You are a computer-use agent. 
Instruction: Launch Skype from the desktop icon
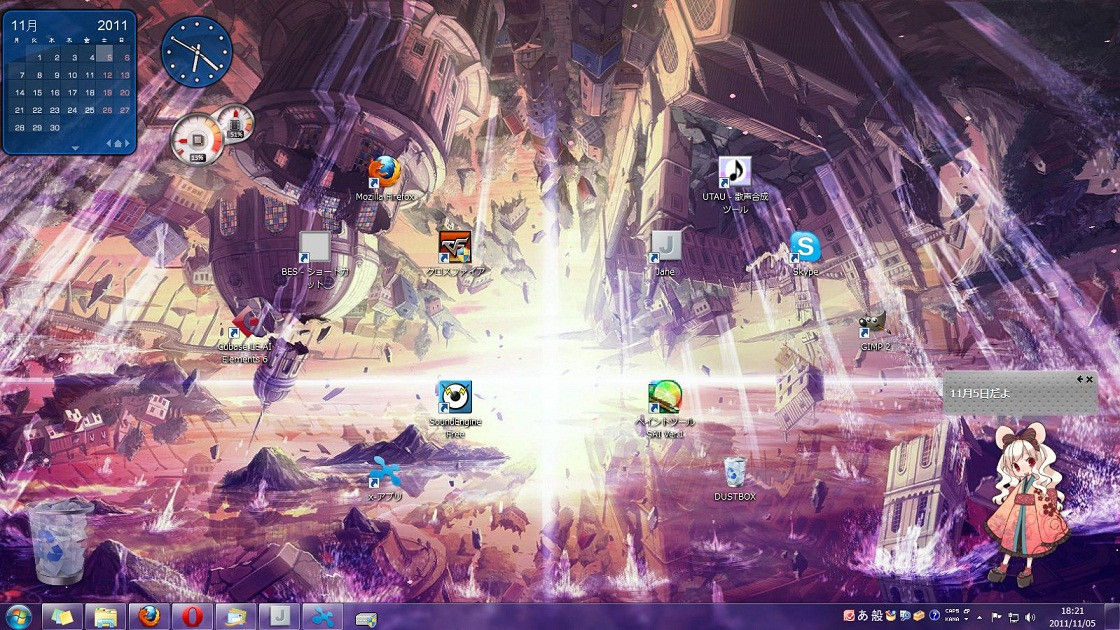click(x=805, y=254)
